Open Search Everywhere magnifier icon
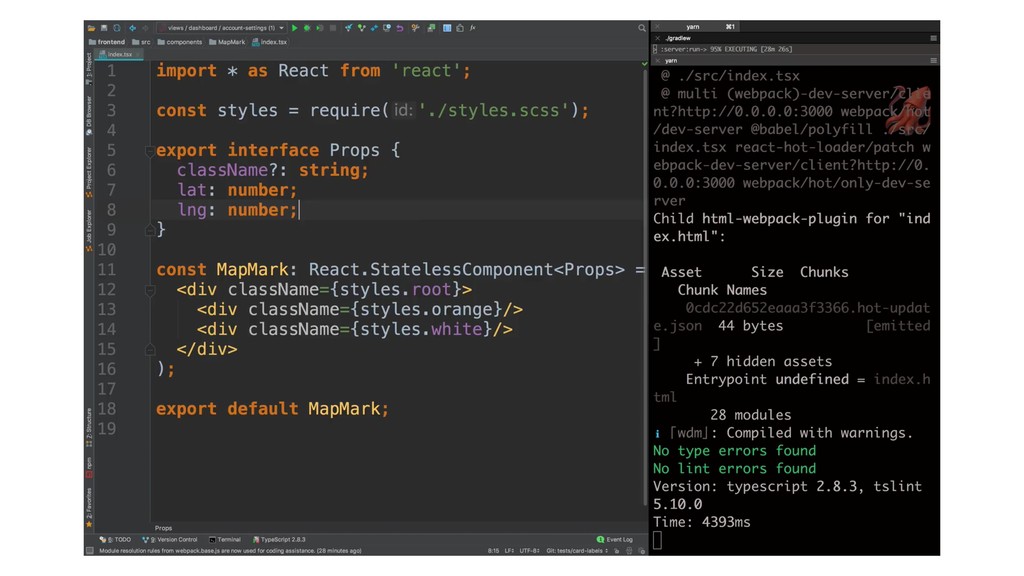The width and height of the screenshot is (1024, 576). coord(642,28)
